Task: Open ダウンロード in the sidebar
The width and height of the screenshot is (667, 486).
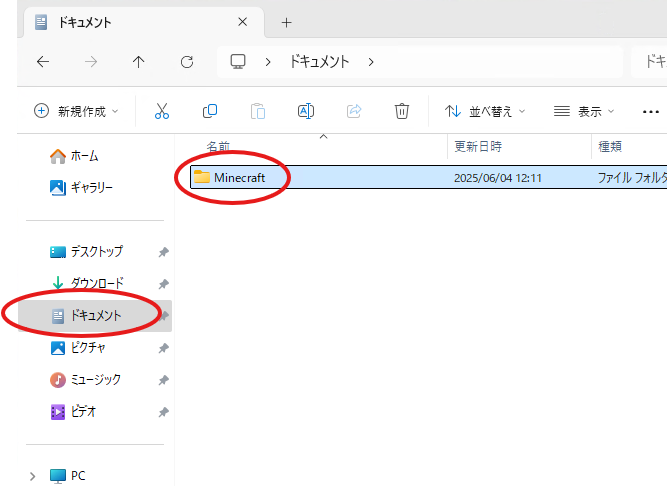Action: [87, 283]
